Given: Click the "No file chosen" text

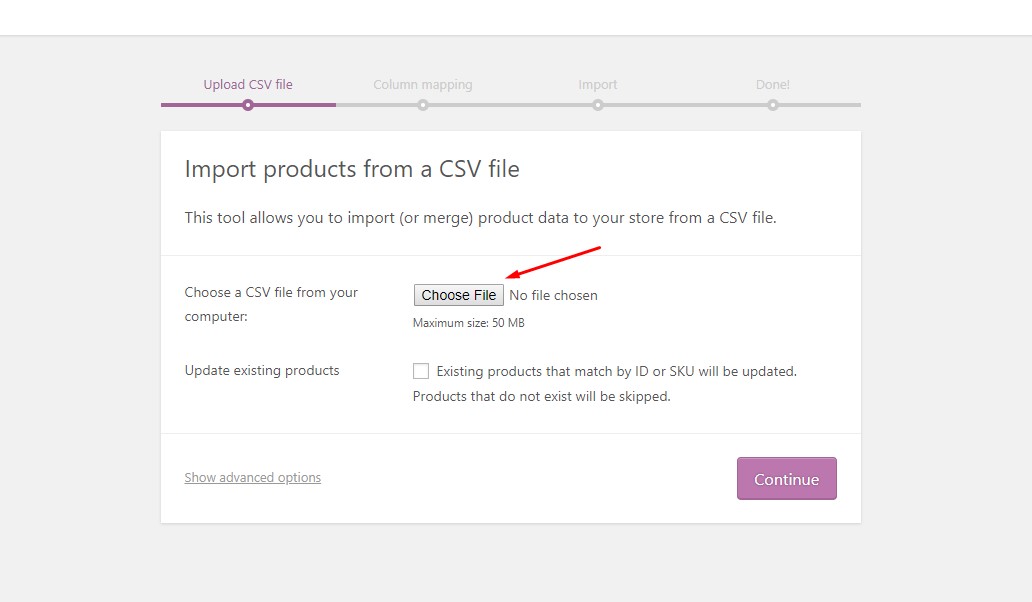Looking at the screenshot, I should pos(553,295).
